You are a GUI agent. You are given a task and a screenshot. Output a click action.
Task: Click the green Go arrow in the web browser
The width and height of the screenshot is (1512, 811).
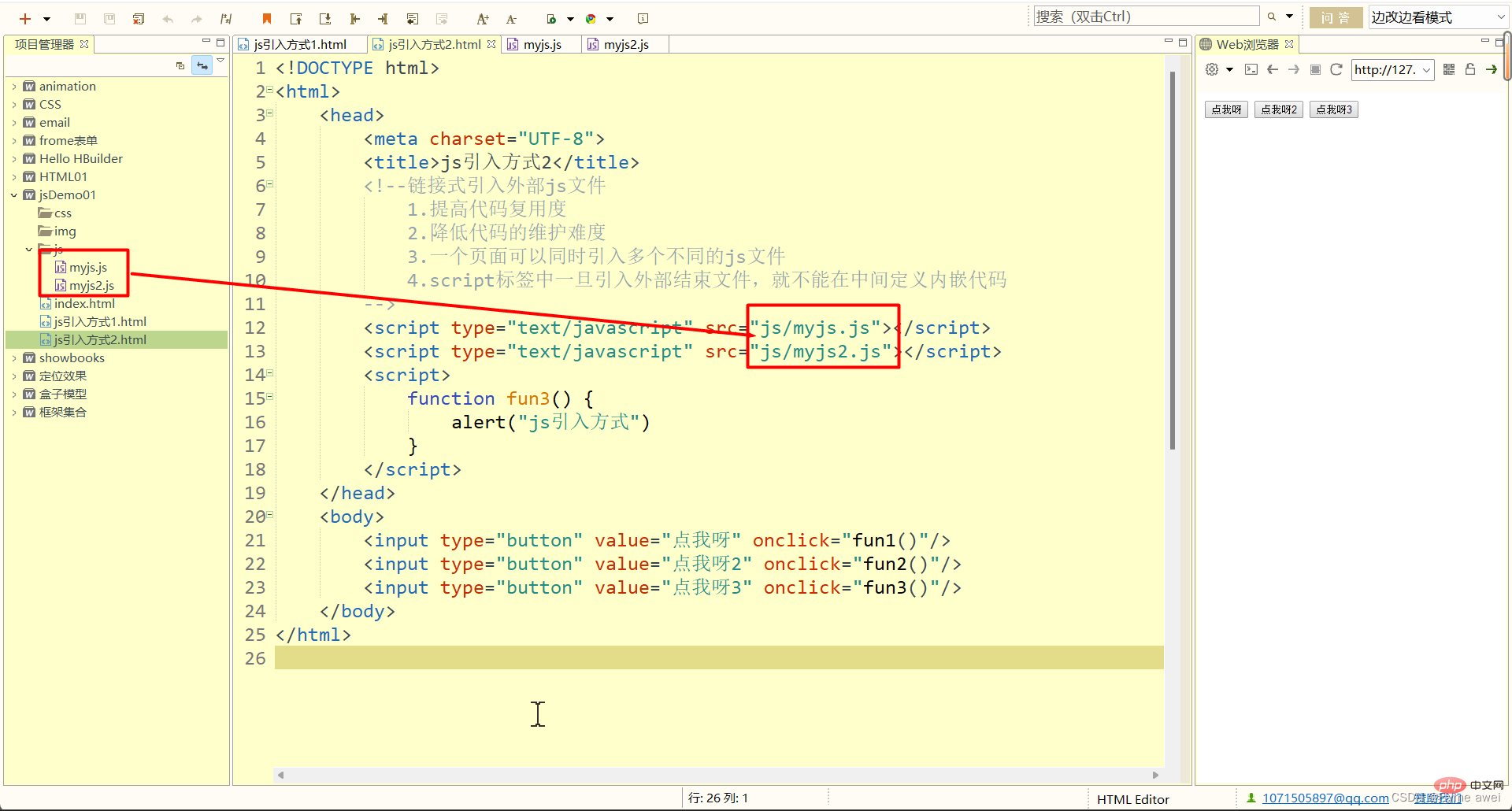[1492, 69]
